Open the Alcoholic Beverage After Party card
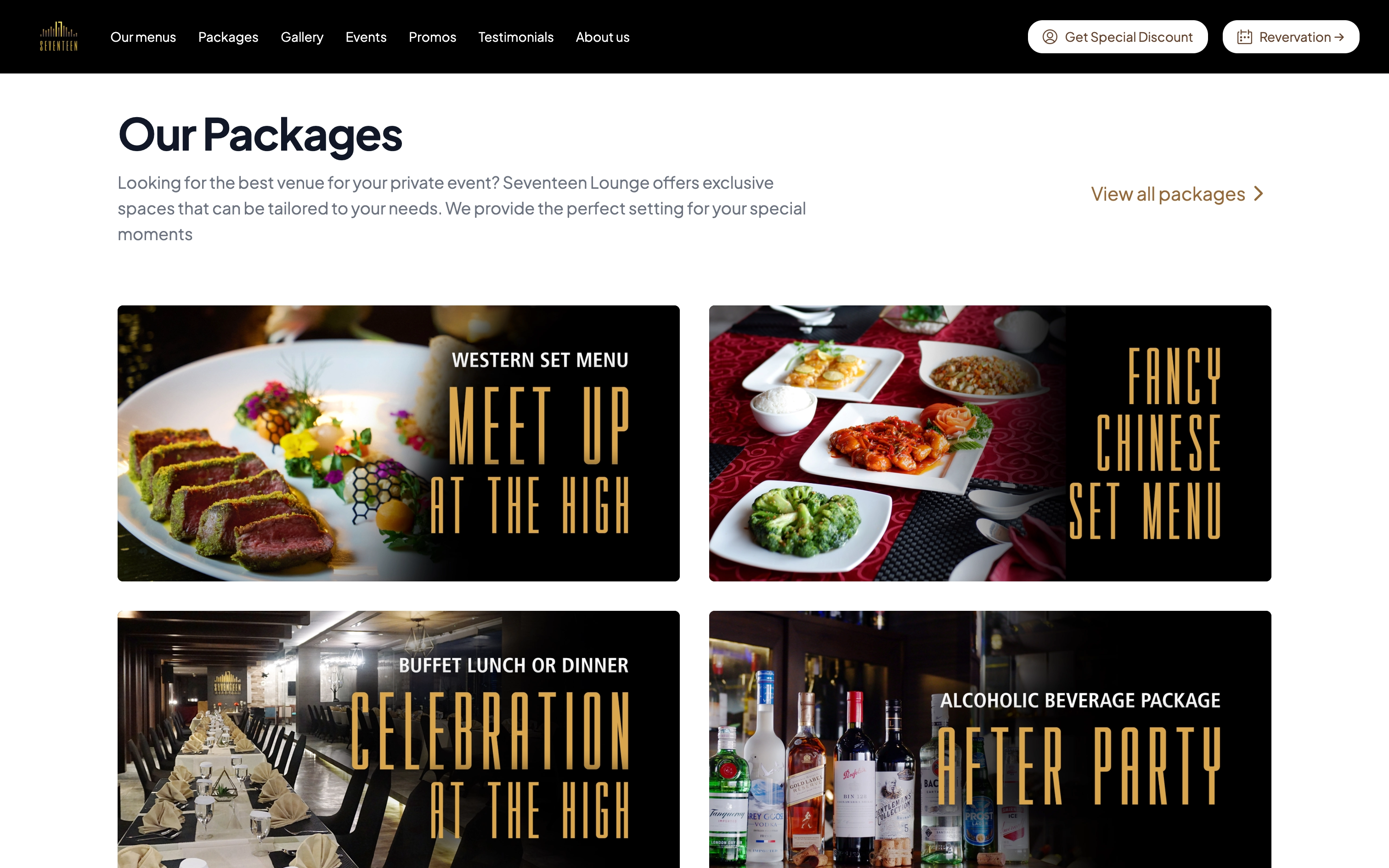1389x868 pixels. pyautogui.click(x=990, y=739)
